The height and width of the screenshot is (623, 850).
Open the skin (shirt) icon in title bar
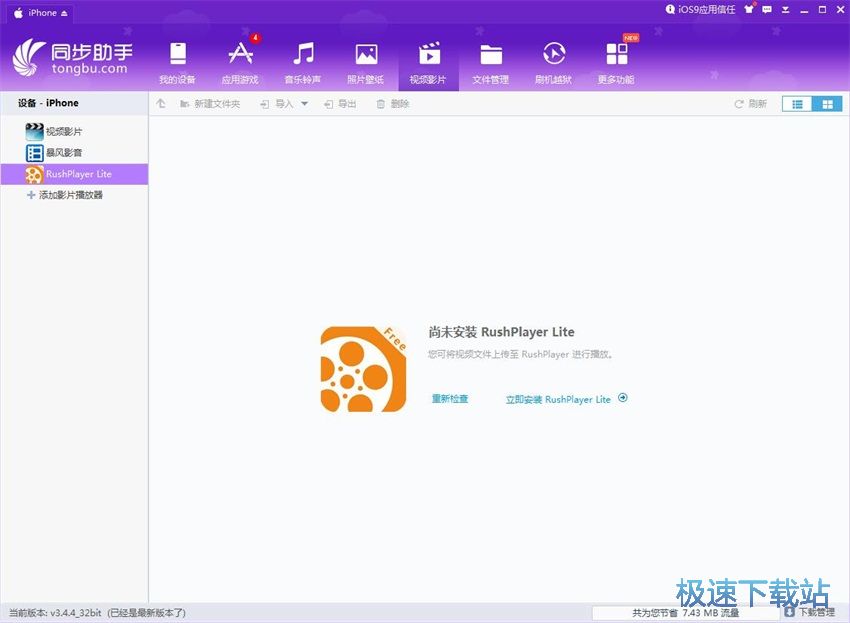click(749, 9)
